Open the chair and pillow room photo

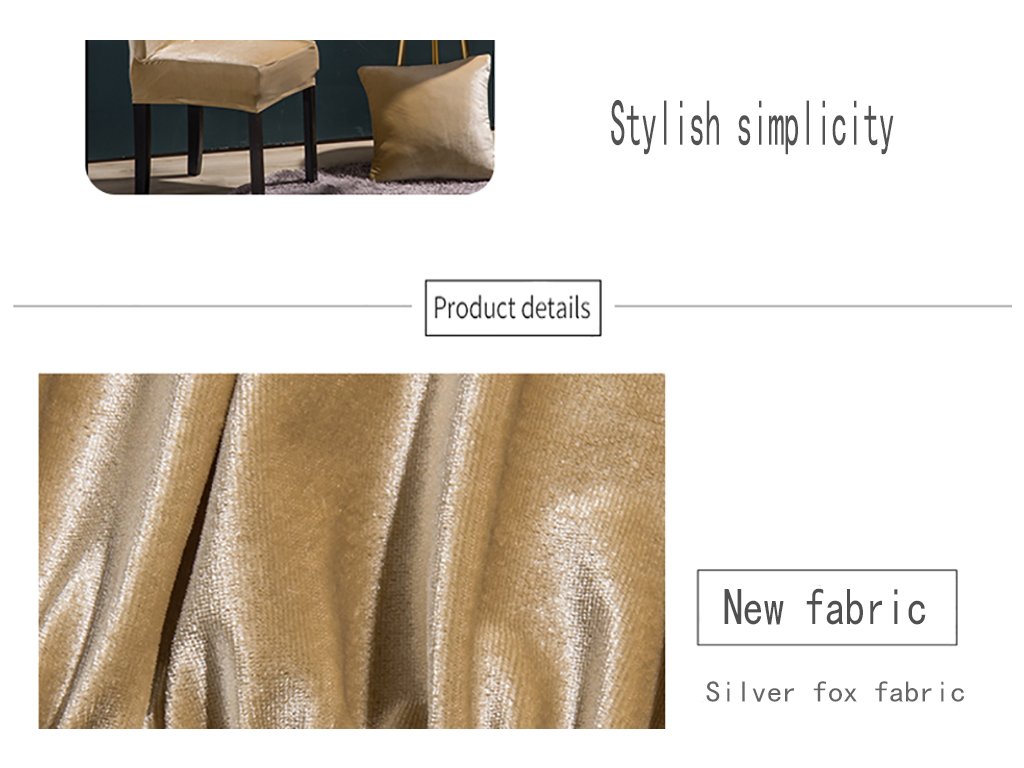pos(290,117)
